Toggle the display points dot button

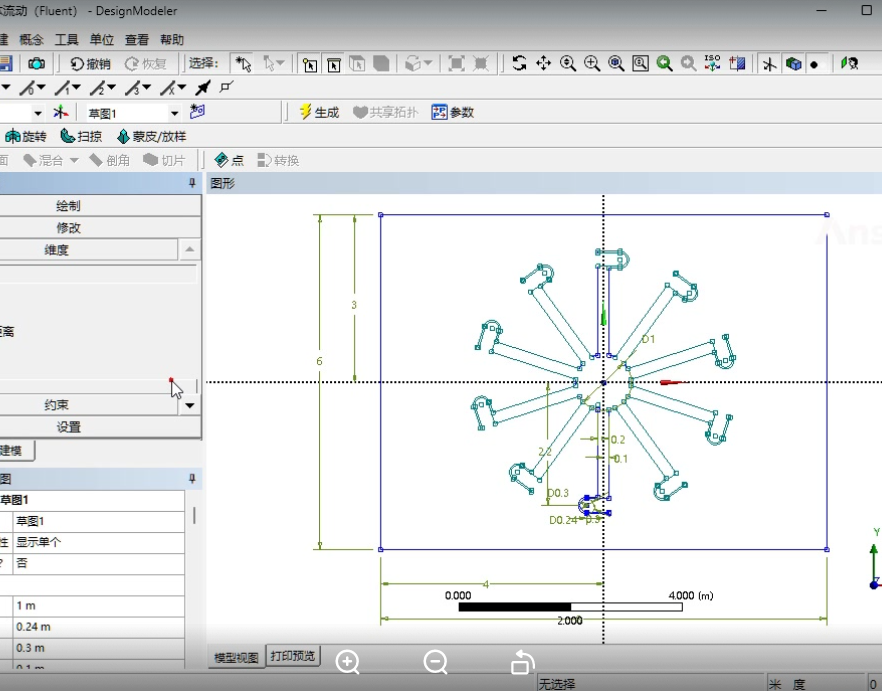point(815,63)
